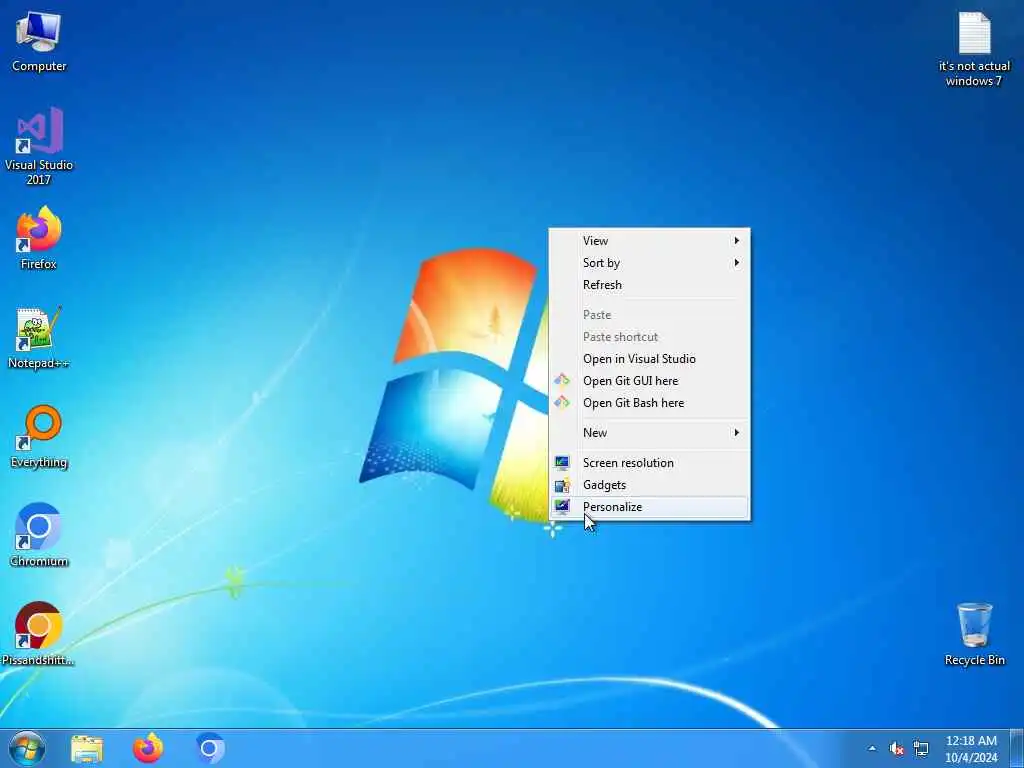
Task: Expand the New submenu
Action: pyautogui.click(x=649, y=433)
